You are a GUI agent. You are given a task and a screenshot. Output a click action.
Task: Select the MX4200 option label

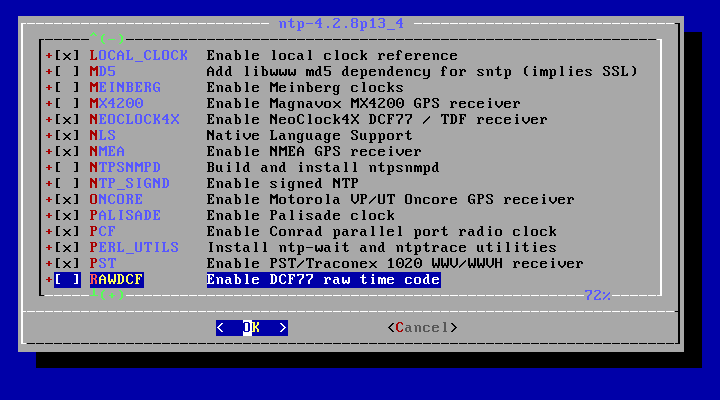click(x=117, y=104)
